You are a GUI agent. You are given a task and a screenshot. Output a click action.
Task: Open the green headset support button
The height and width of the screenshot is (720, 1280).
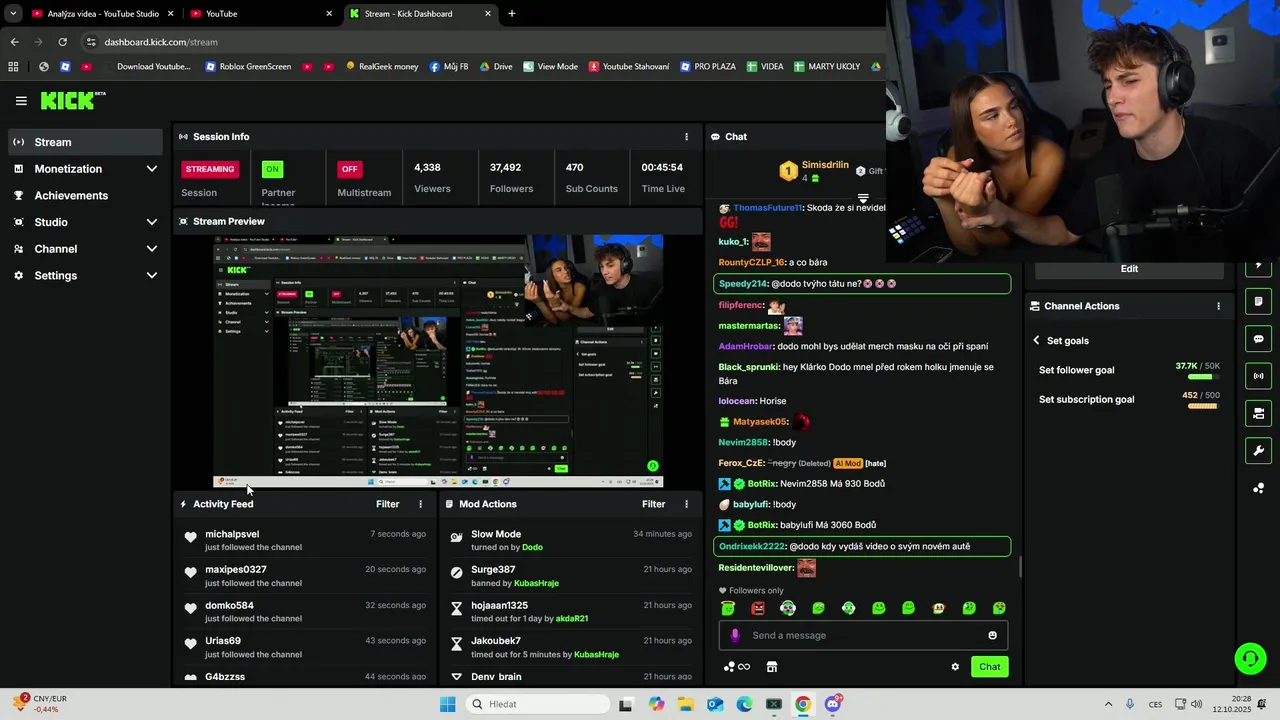point(1250,658)
